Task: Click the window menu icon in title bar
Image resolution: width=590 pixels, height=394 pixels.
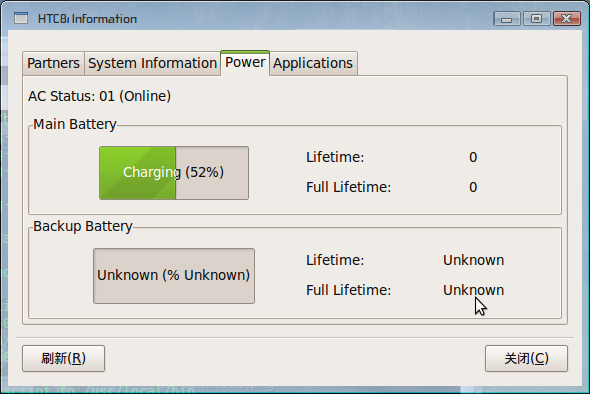Action: click(x=21, y=18)
